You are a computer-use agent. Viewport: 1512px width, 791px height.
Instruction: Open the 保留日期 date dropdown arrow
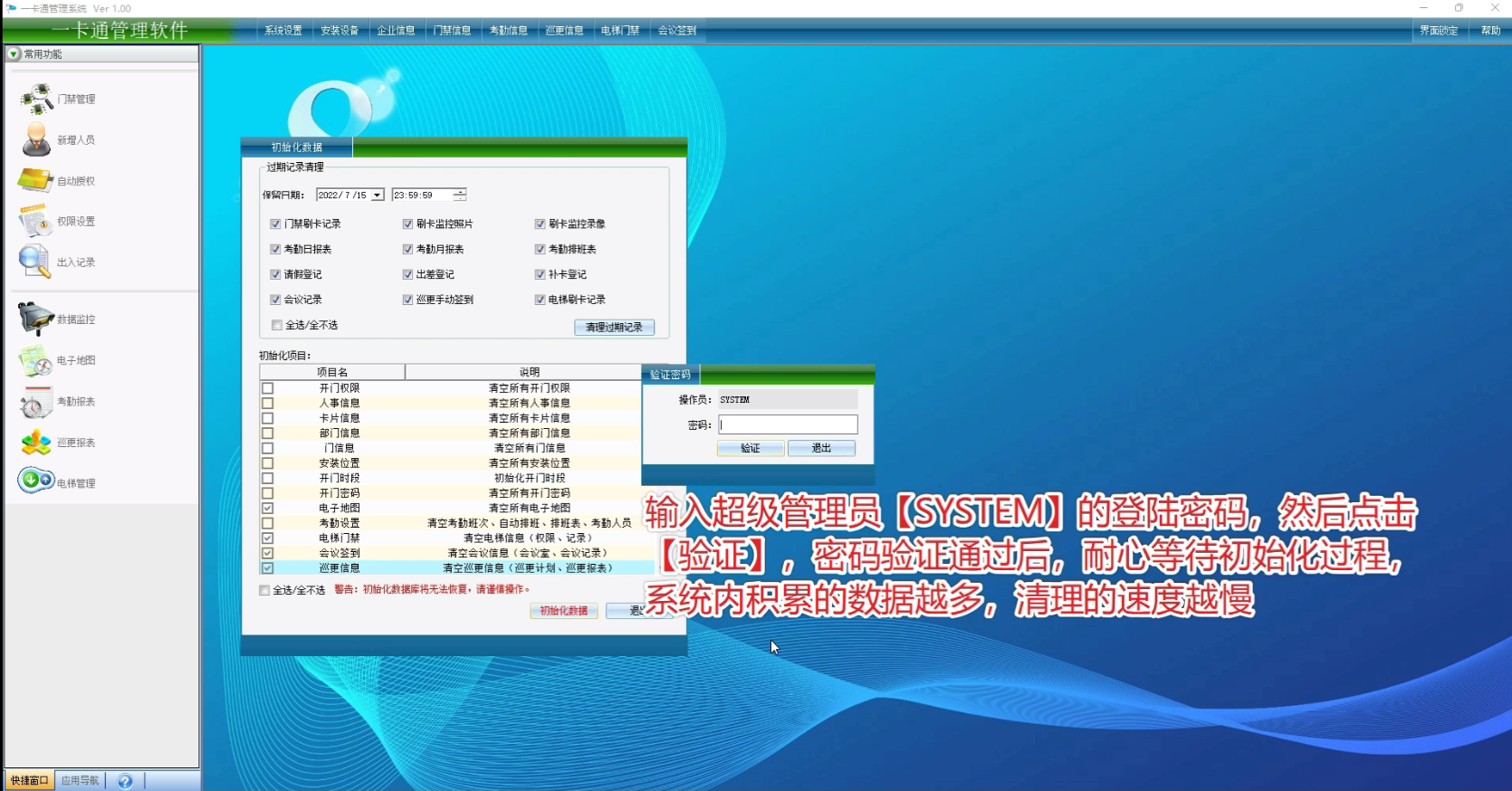click(x=378, y=195)
